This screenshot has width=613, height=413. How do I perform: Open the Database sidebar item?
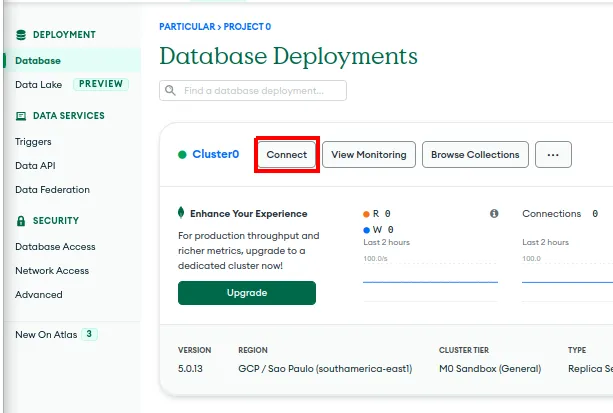click(72, 61)
